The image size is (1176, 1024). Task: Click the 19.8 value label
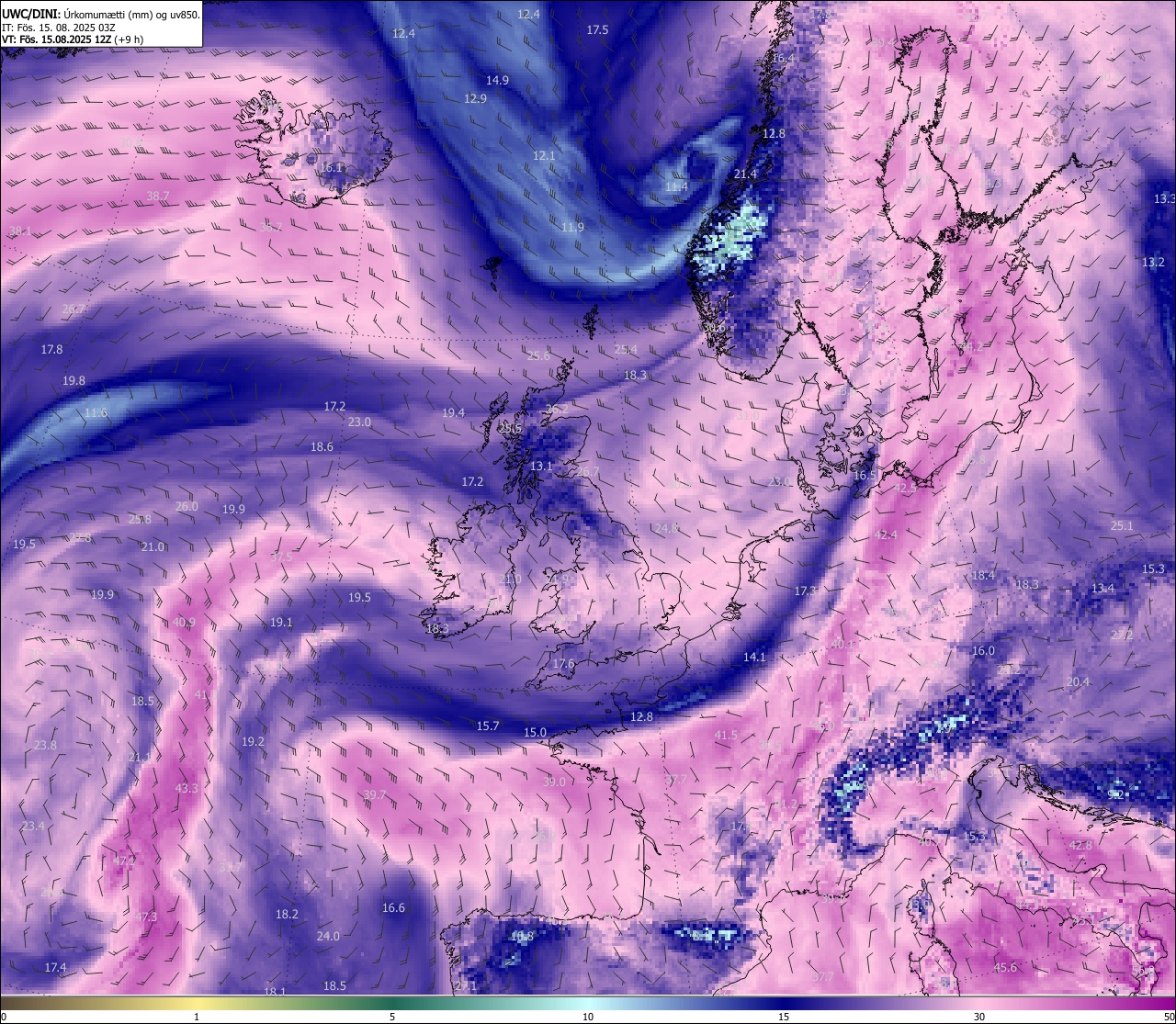[73, 380]
